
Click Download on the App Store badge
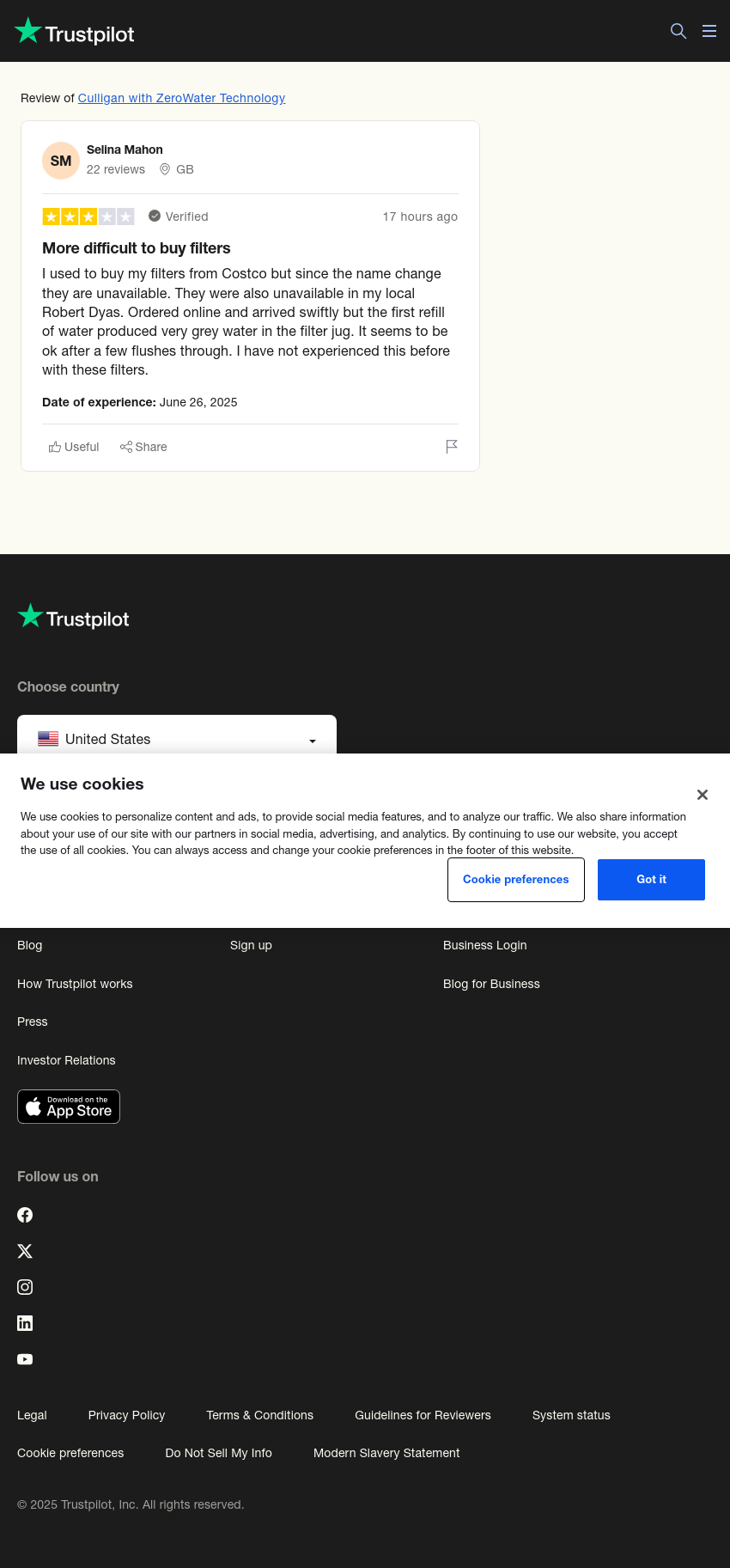(x=69, y=1107)
